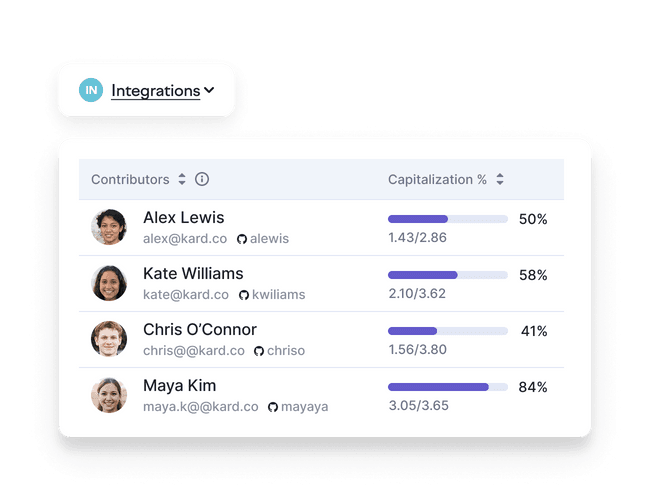Screen dimensions: 650x500
Task: Click Chris O'Connor's avatar photo
Action: click(x=109, y=339)
